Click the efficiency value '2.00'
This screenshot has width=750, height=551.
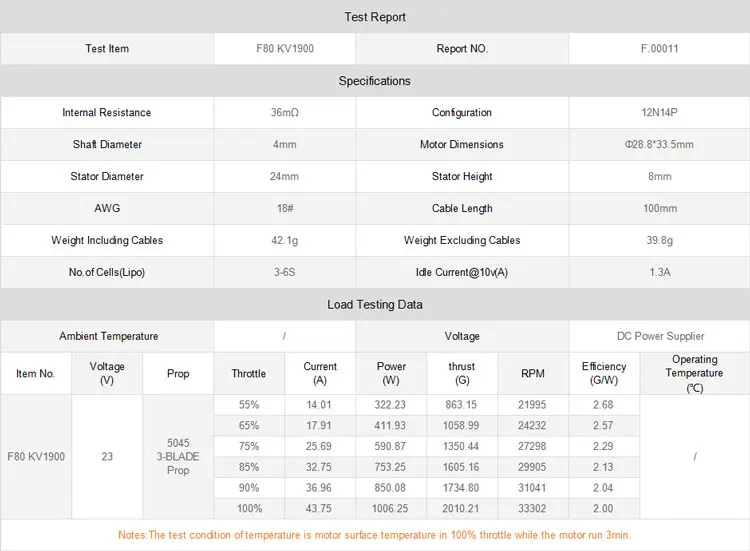(603, 508)
